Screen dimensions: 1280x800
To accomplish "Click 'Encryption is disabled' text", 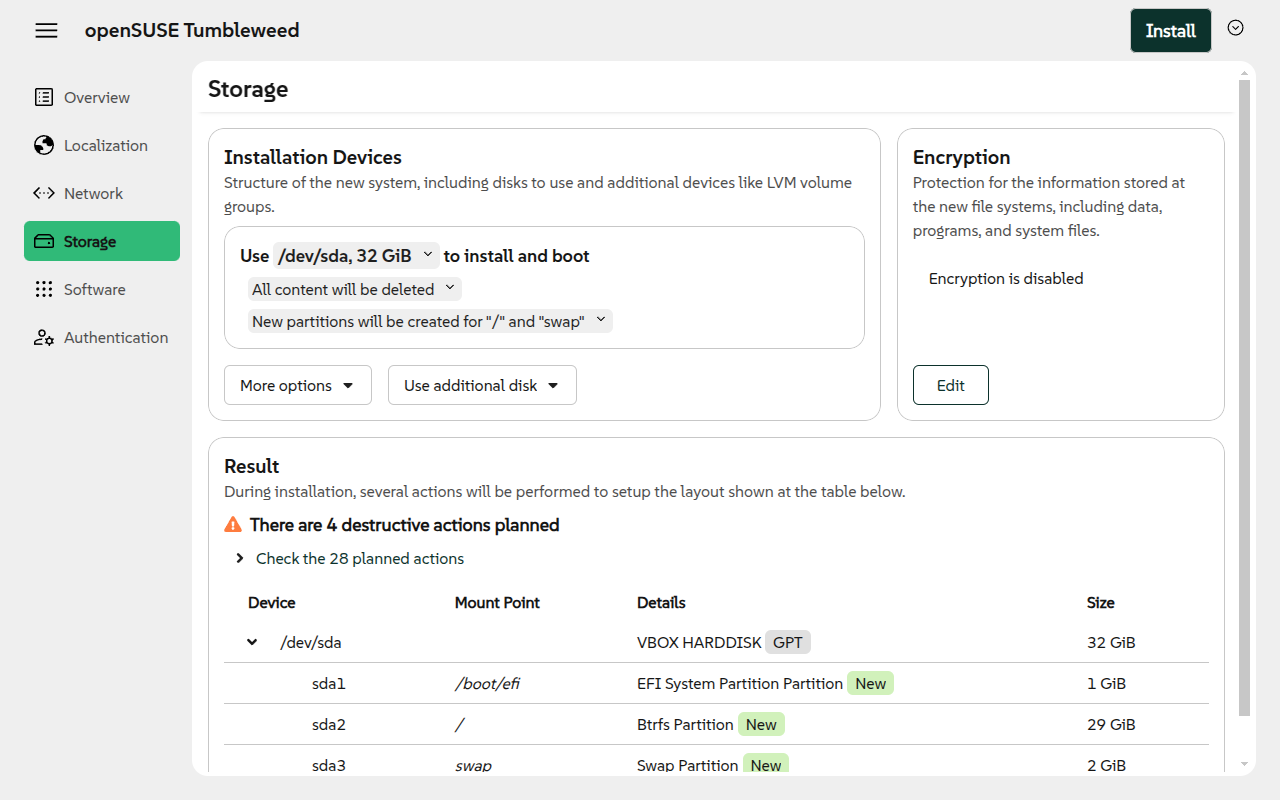I will pyautogui.click(x=1006, y=278).
